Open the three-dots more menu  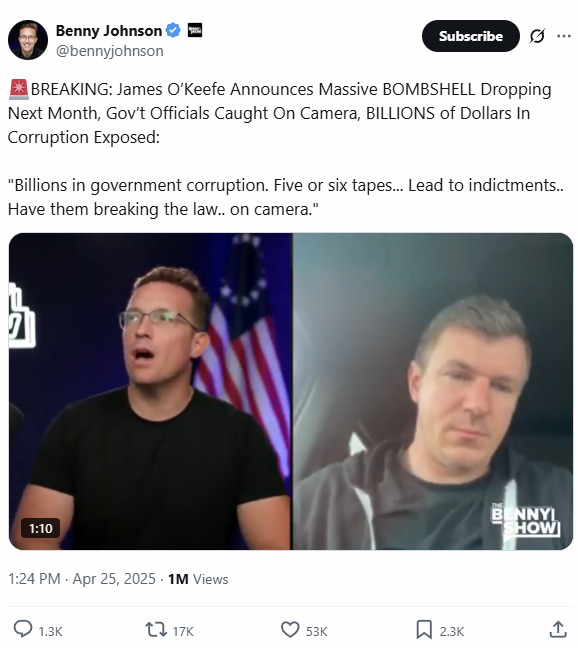tap(564, 36)
